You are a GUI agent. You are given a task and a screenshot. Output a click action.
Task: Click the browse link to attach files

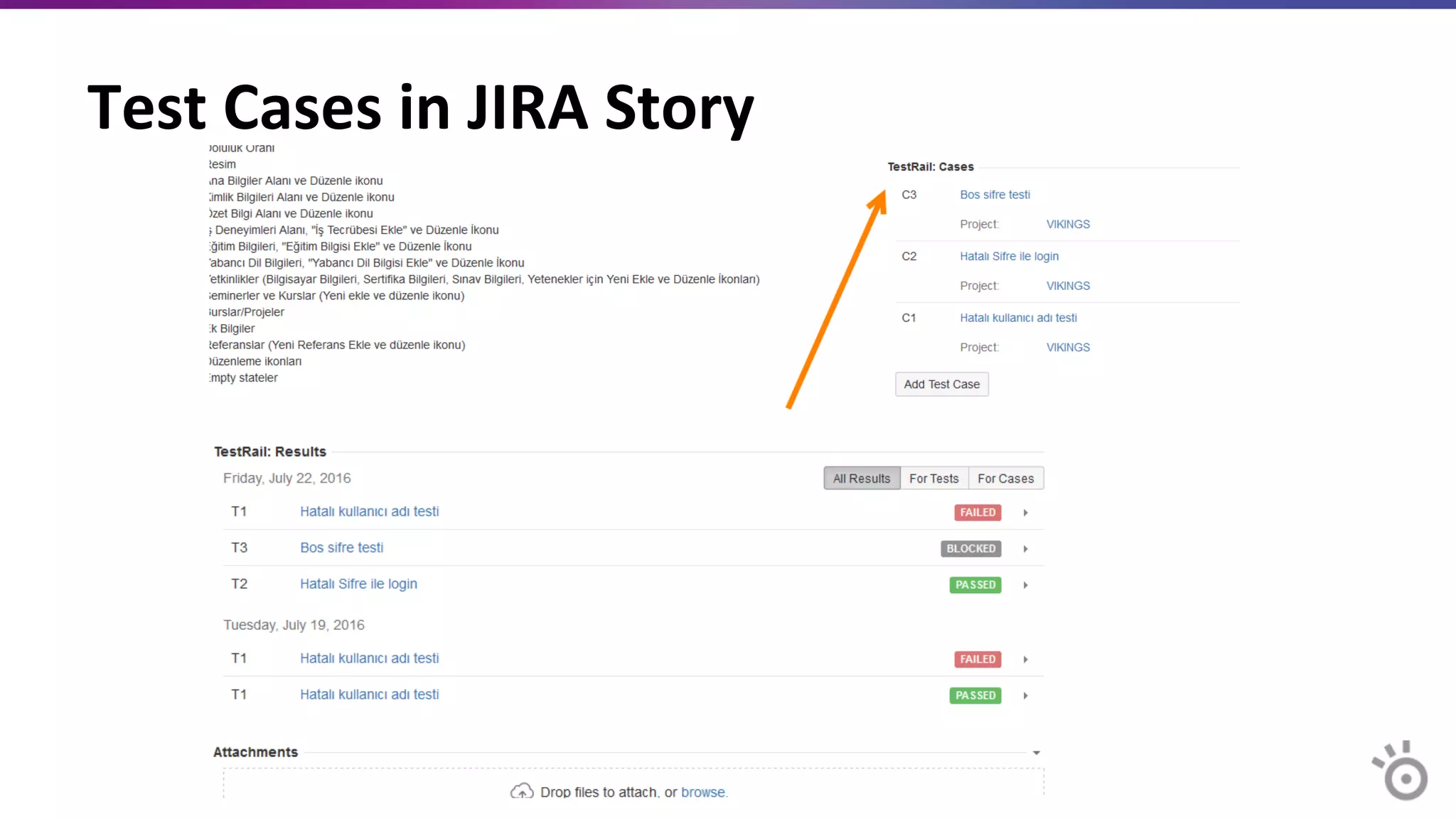click(x=703, y=792)
